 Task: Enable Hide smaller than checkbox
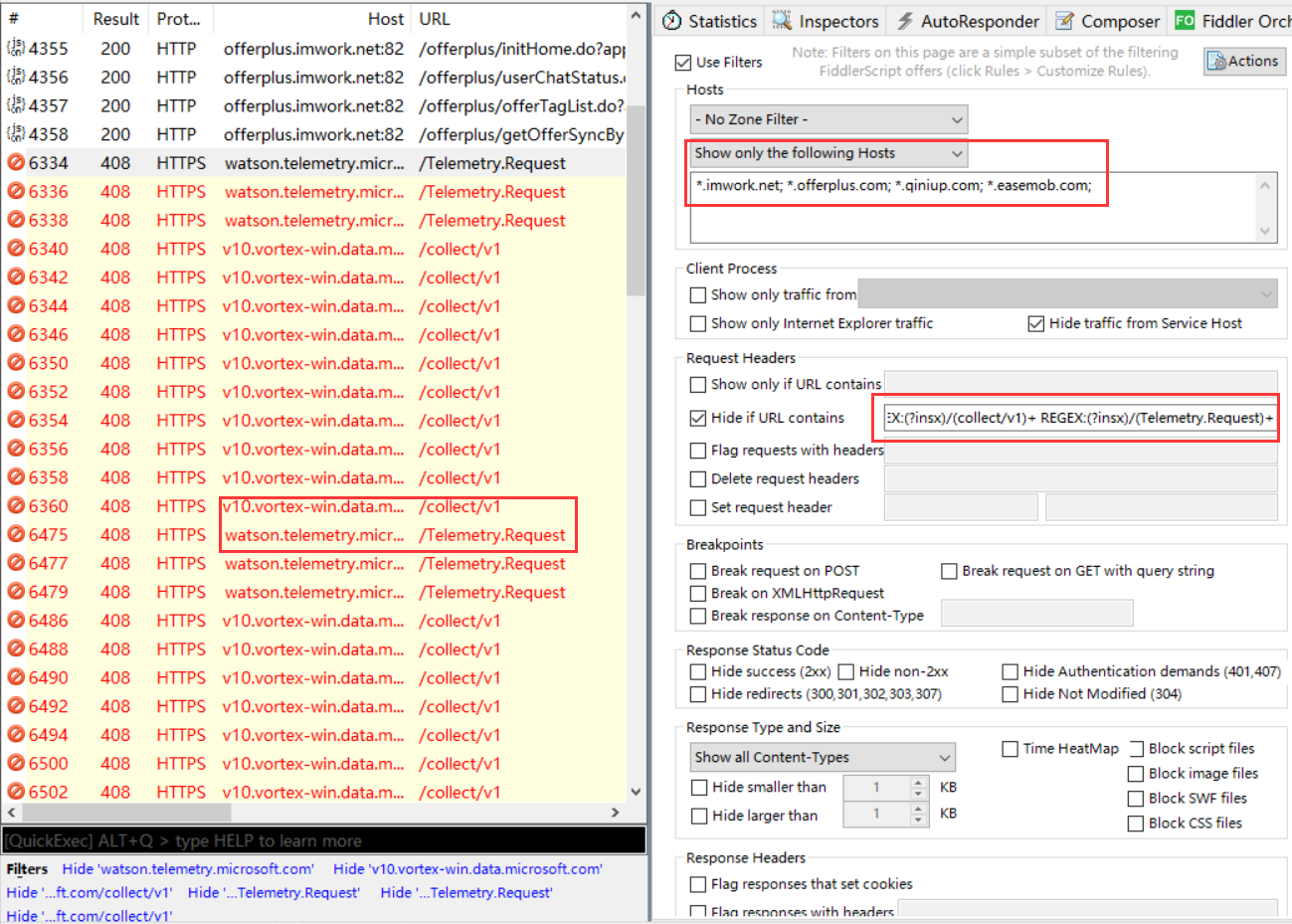tap(699, 788)
